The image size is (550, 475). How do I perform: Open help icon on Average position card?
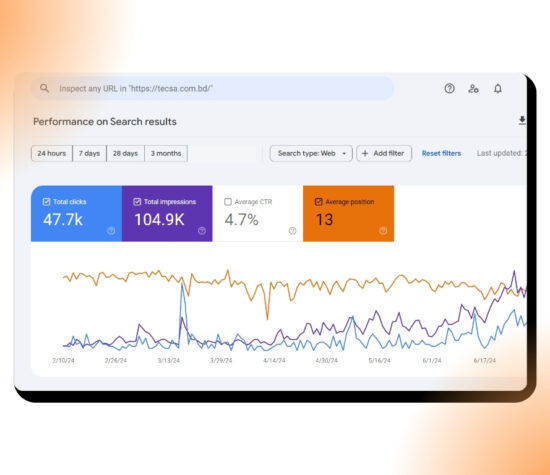tap(383, 230)
